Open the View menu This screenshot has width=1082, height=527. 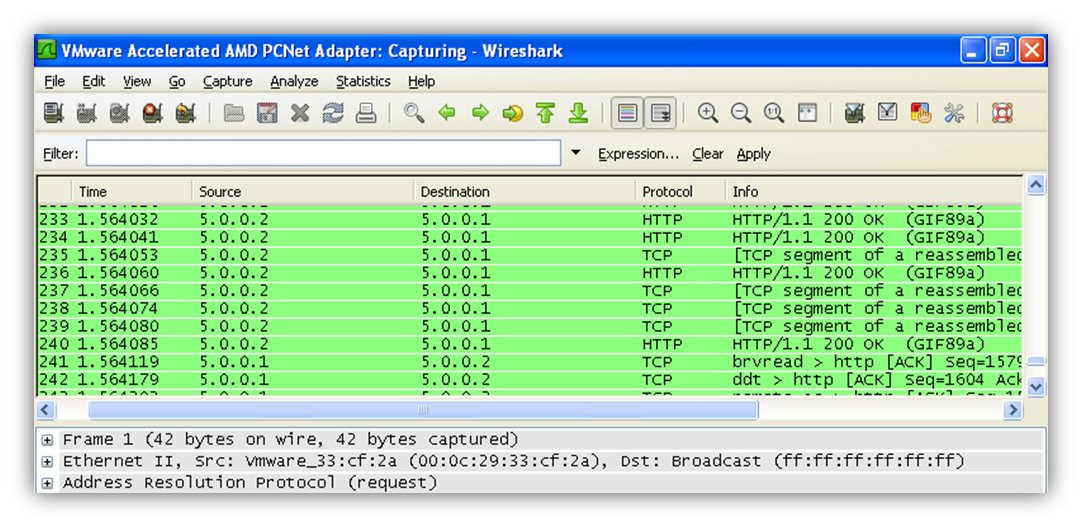(x=137, y=81)
